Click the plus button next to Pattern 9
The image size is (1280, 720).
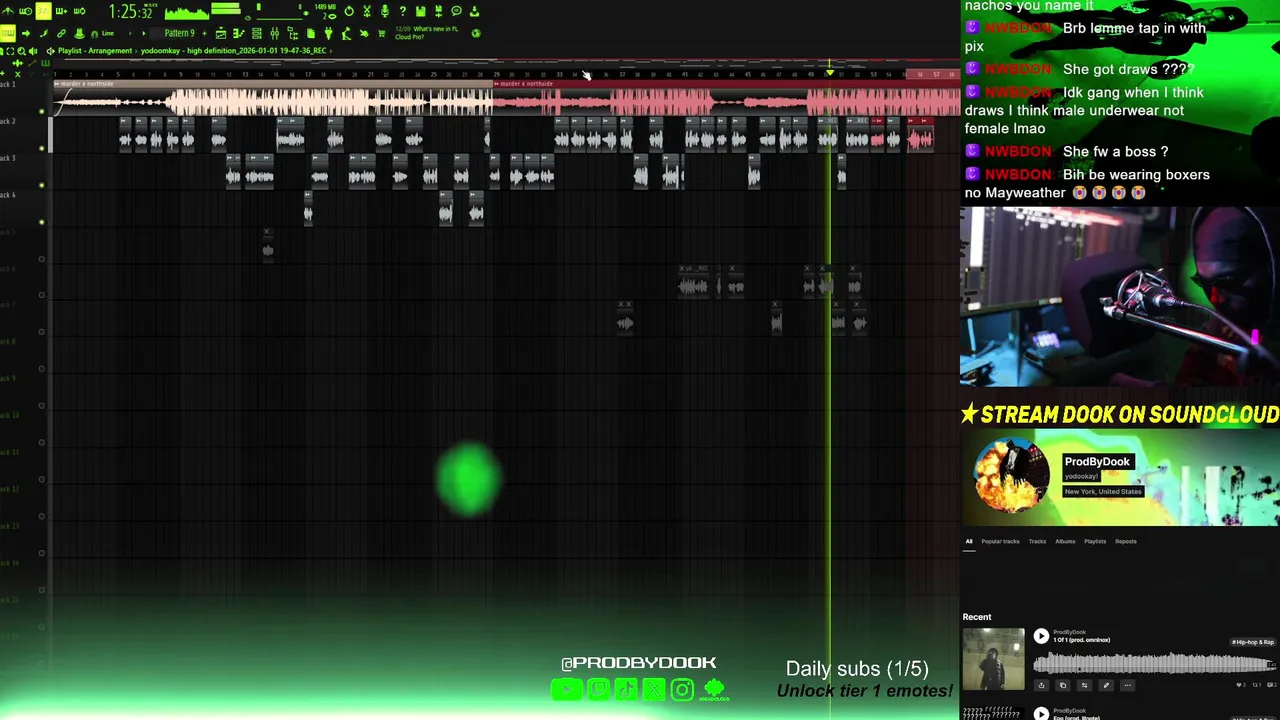pyautogui.click(x=204, y=34)
